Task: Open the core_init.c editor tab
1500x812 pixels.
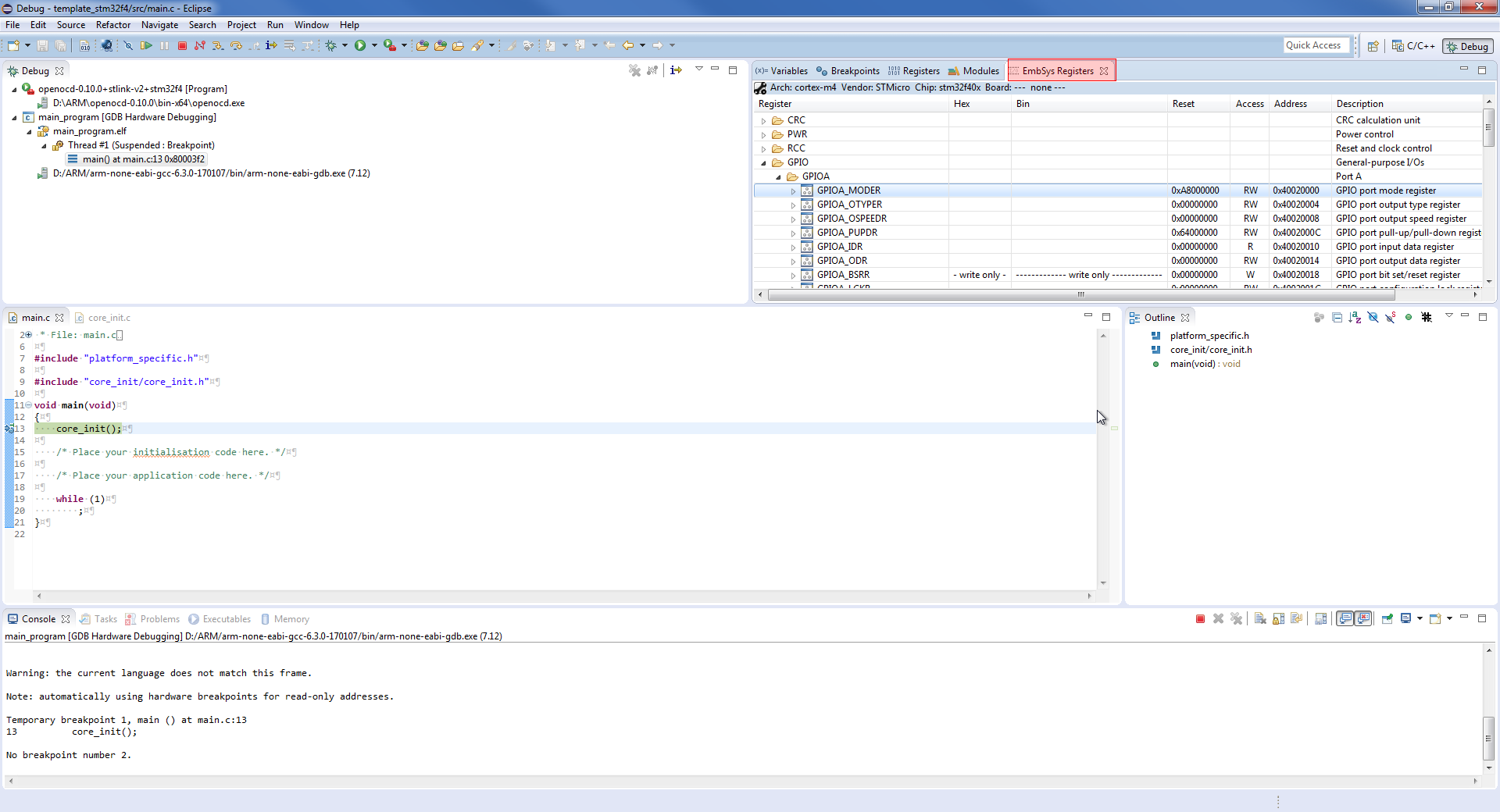Action: [109, 318]
